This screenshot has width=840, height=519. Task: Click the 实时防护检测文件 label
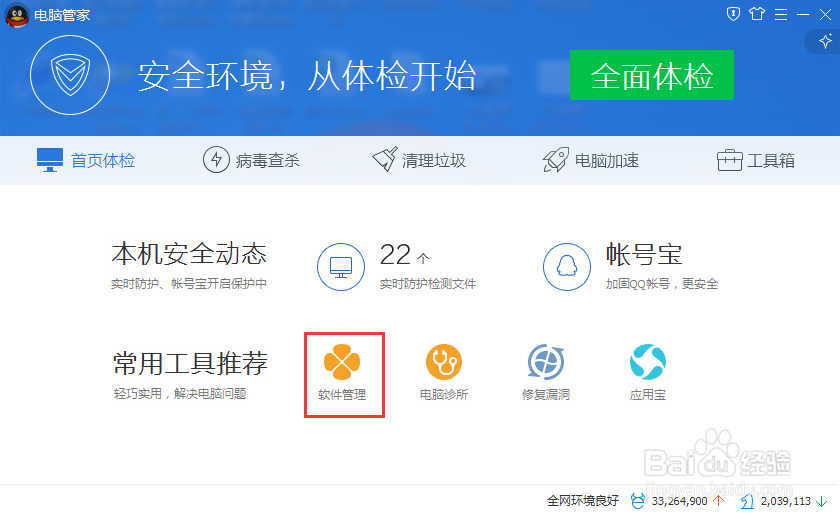pyautogui.click(x=428, y=284)
